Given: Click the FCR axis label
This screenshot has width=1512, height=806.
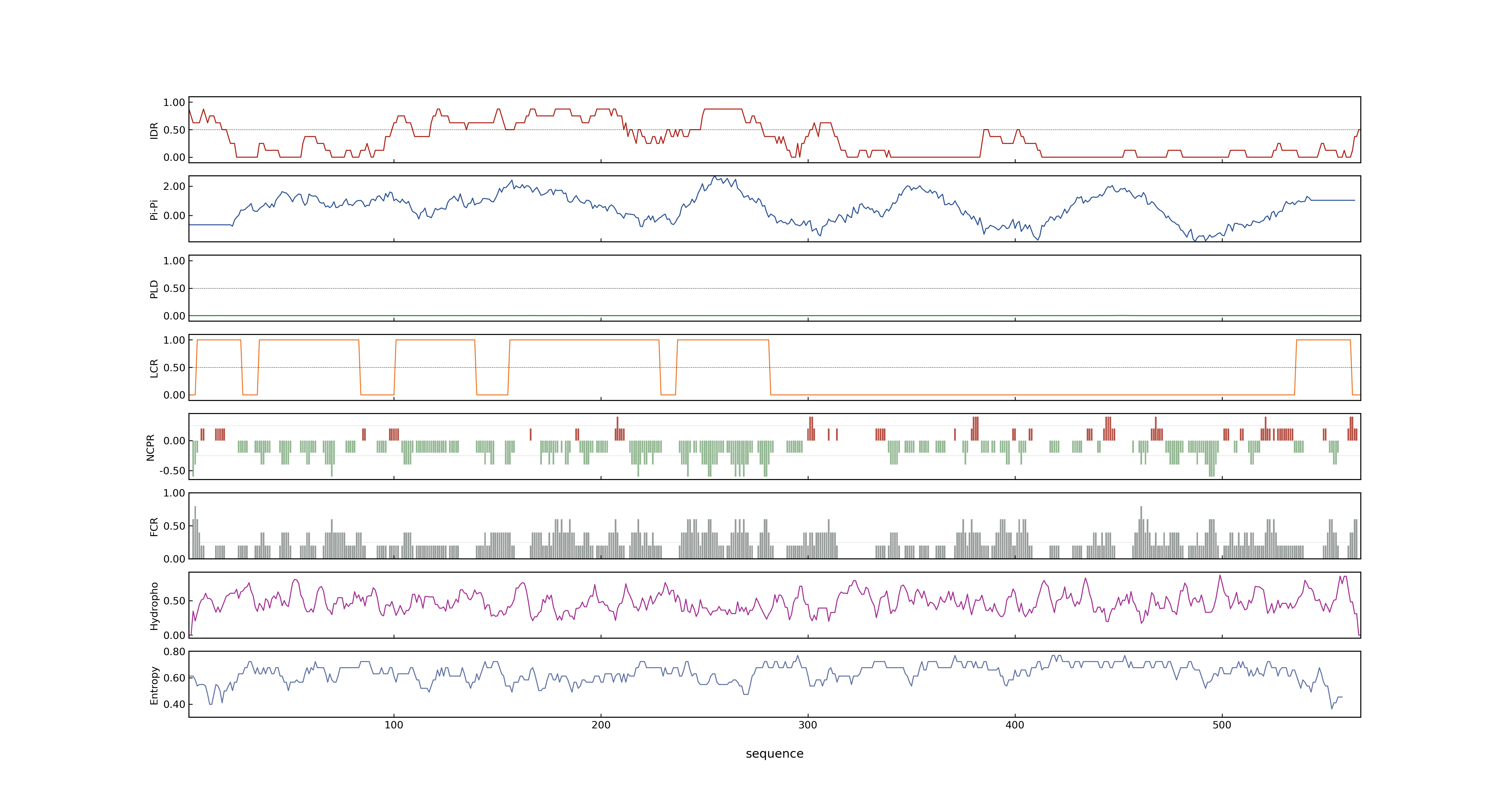Looking at the screenshot, I should 154,526.
